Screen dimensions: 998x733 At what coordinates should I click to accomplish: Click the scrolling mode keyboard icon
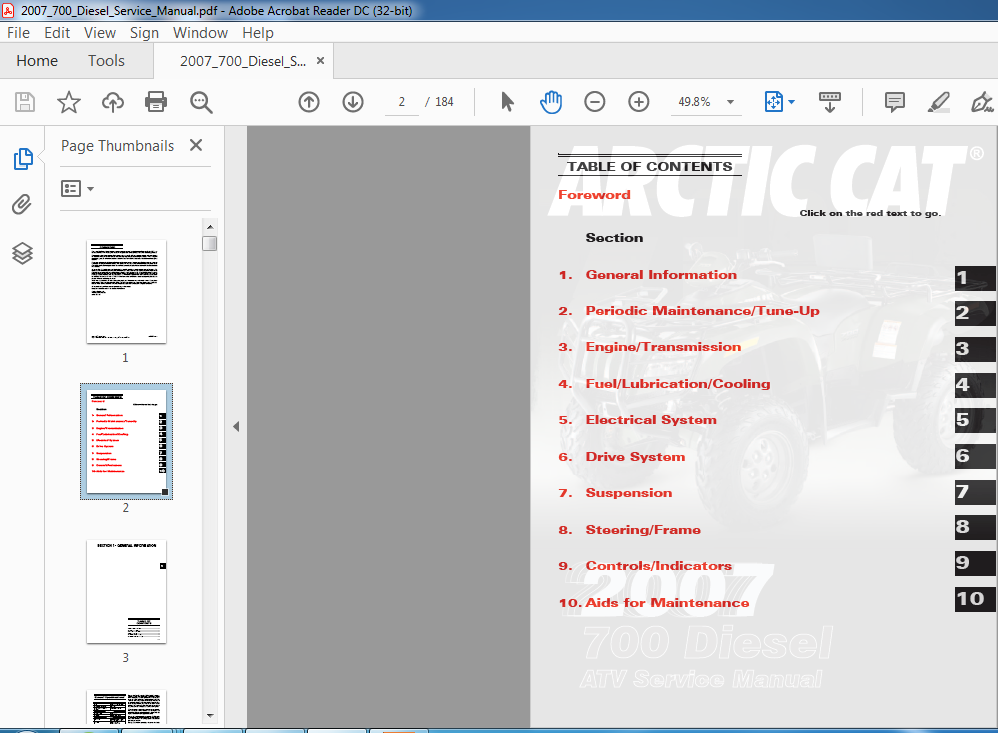[x=829, y=102]
